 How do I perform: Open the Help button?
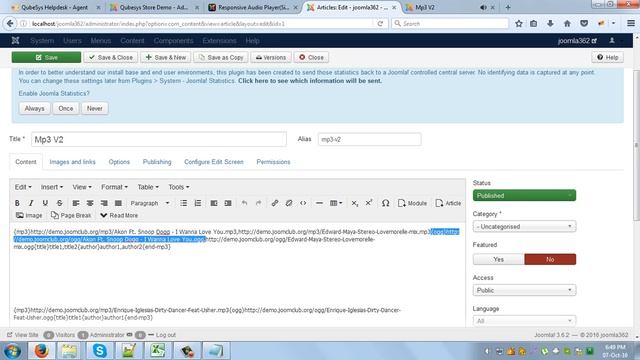click(607, 58)
